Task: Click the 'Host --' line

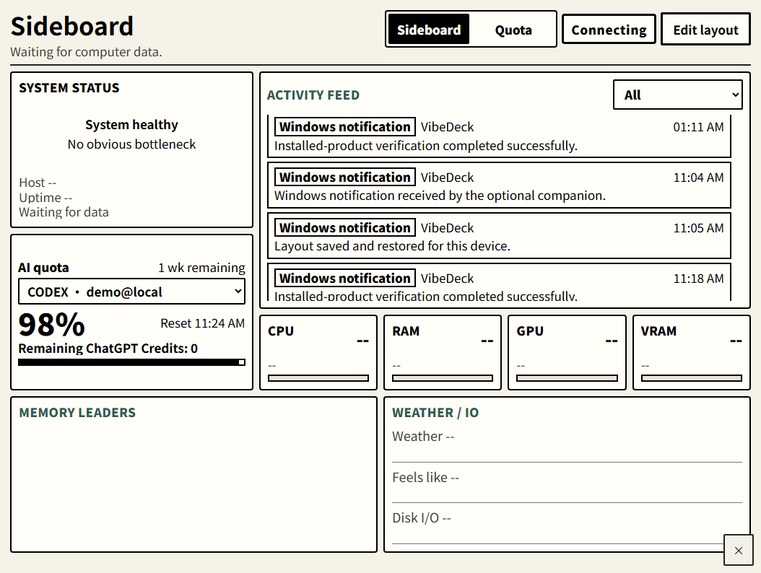Action: 37,182
